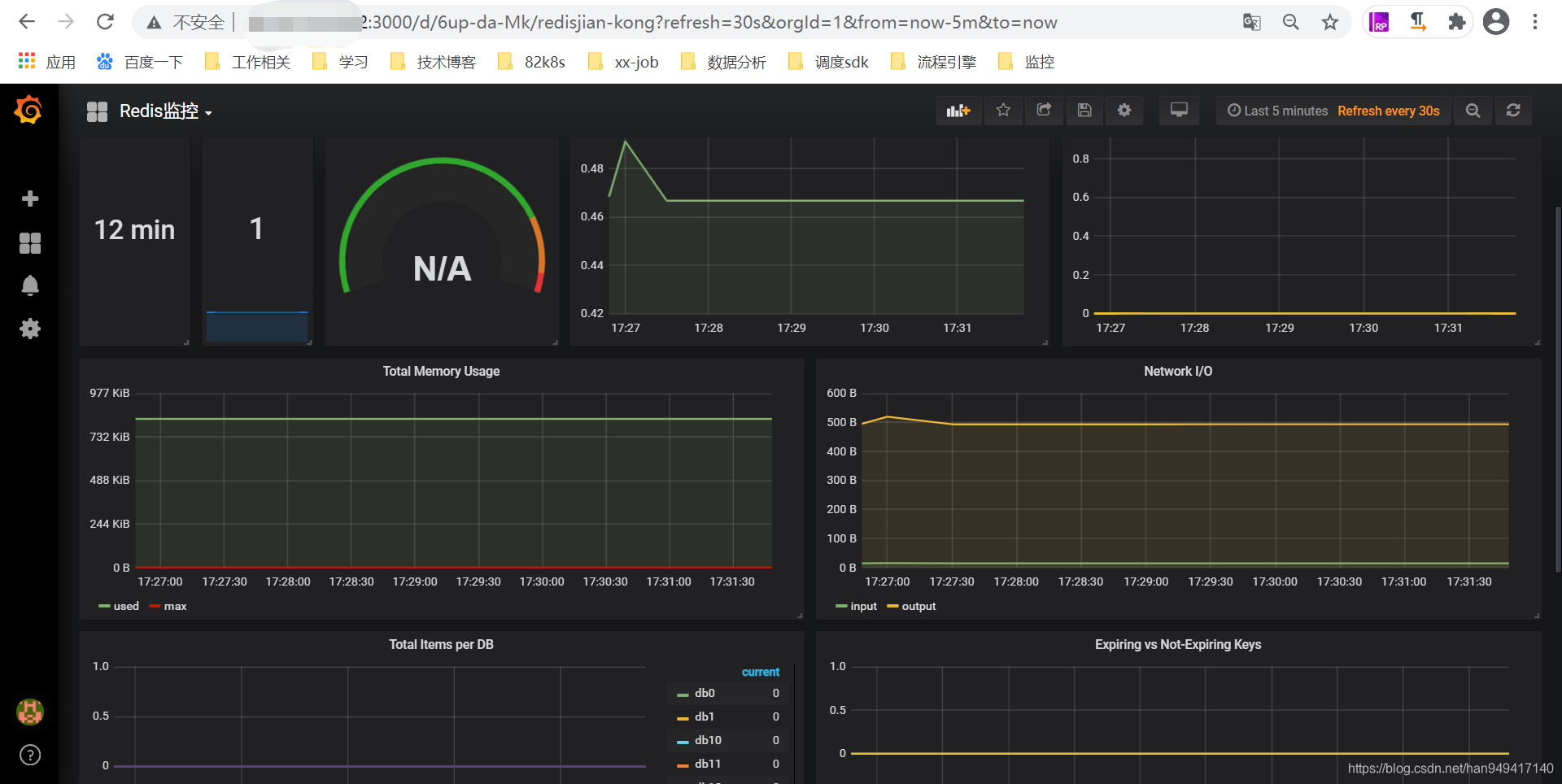The width and height of the screenshot is (1562, 784).
Task: Click the db0 legend color swatch
Action: (683, 695)
